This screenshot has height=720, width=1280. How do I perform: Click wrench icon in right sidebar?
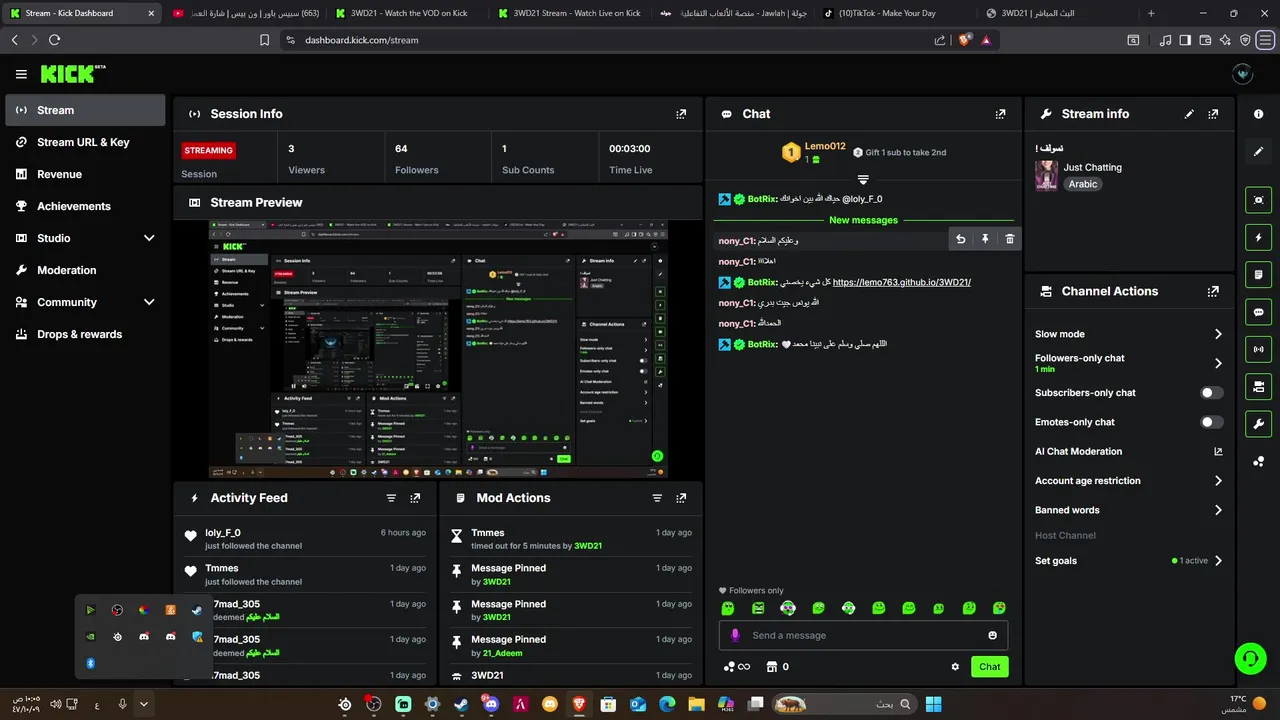(1258, 423)
